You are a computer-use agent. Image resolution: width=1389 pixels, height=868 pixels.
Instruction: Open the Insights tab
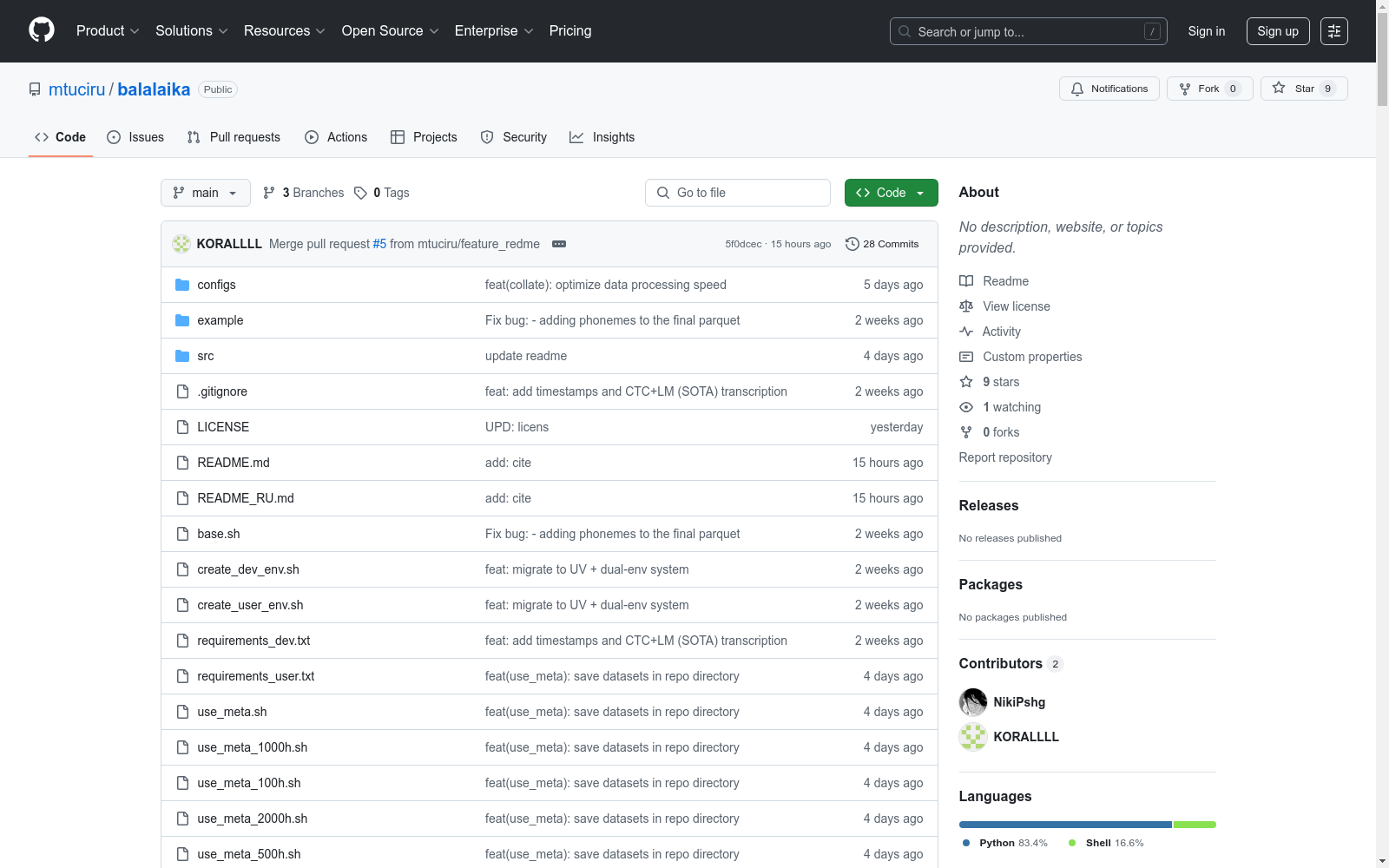pyautogui.click(x=602, y=137)
